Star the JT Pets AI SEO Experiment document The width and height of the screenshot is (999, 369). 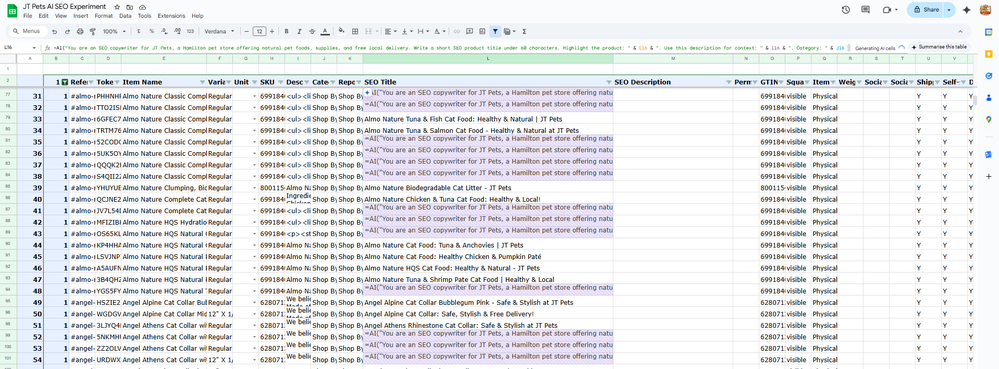point(117,6)
